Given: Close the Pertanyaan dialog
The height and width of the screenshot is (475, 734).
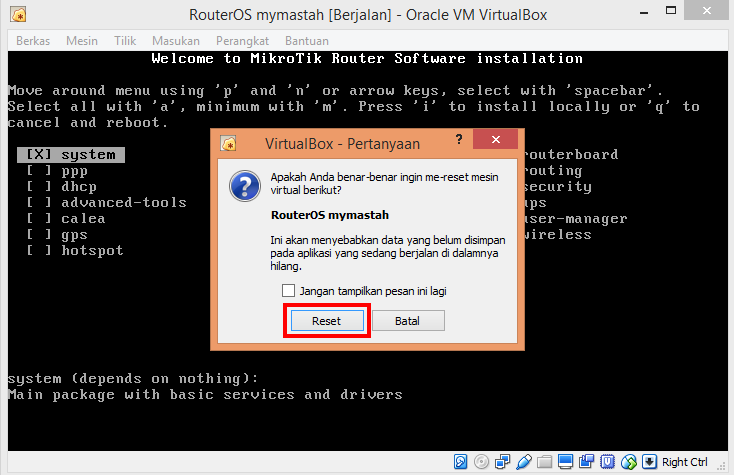Looking at the screenshot, I should pyautogui.click(x=496, y=139).
